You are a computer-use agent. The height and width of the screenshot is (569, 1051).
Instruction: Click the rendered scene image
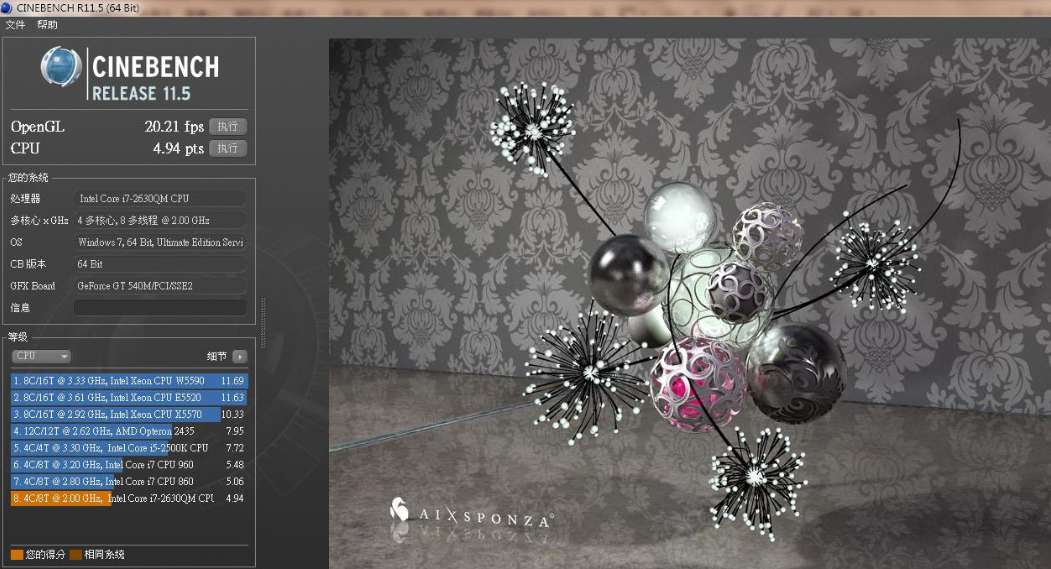coord(690,304)
